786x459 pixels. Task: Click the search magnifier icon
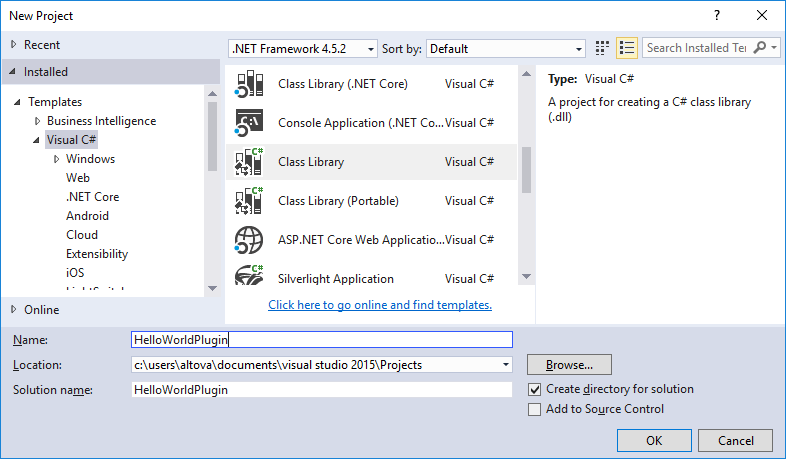point(760,48)
